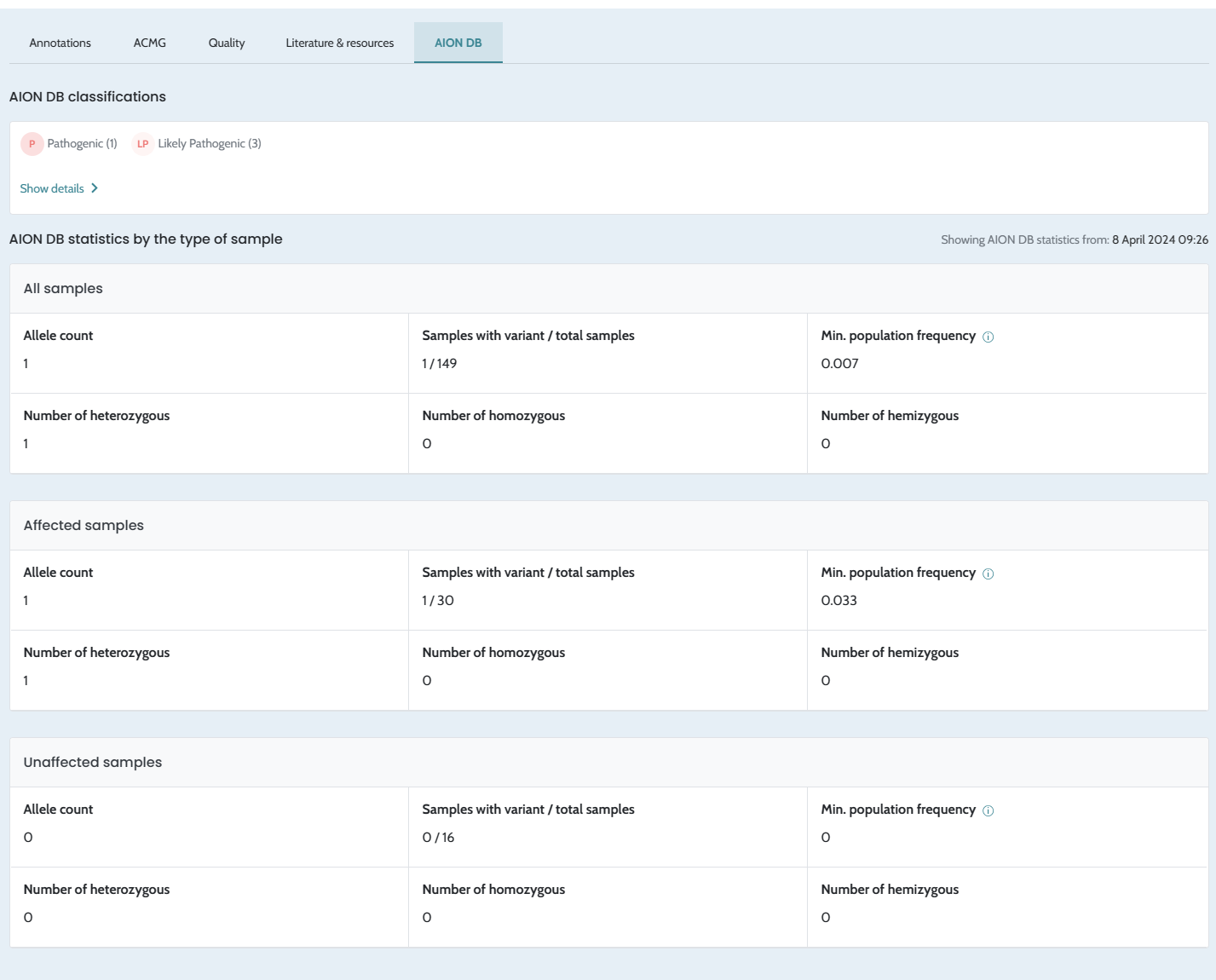
Task: Select the AION DB tab
Action: click(458, 43)
